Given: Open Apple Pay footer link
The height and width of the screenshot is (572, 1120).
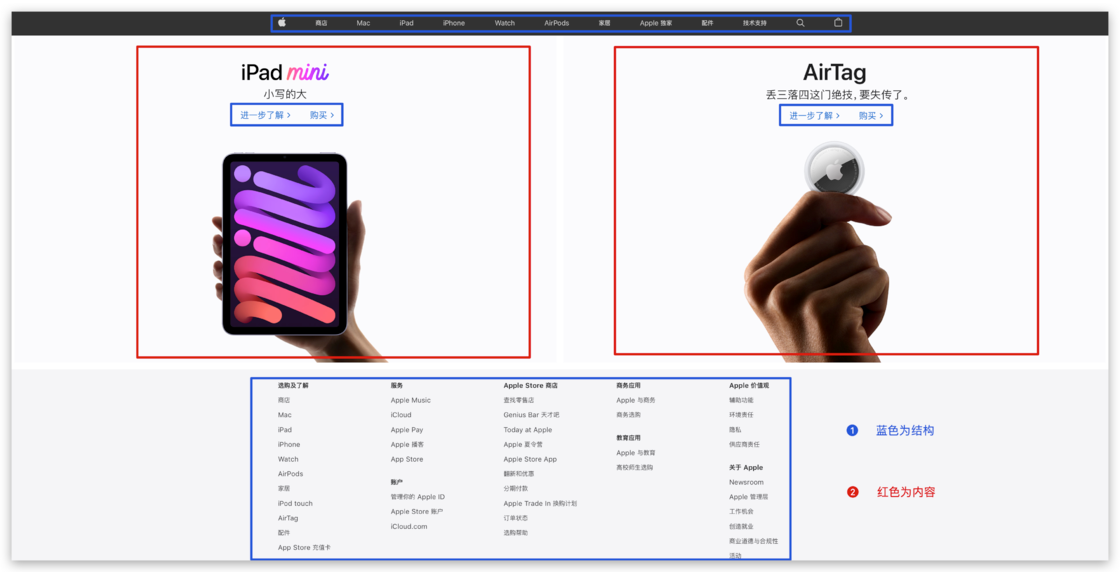Looking at the screenshot, I should click(407, 430).
